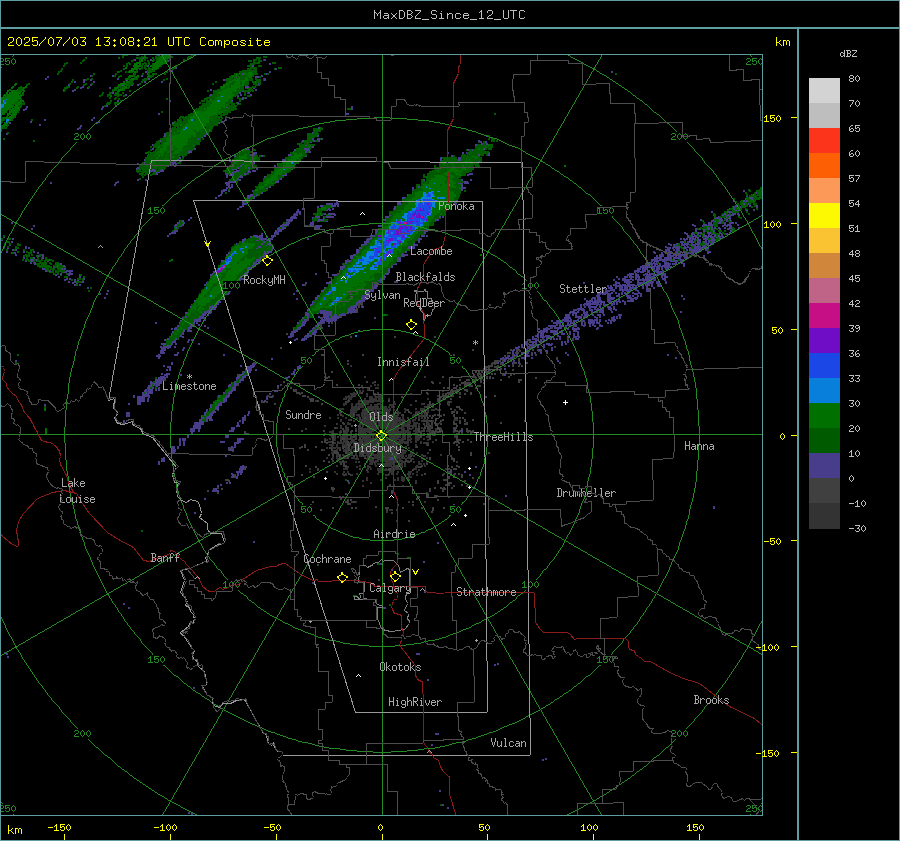Click the Lake Louise label
Image resolution: width=900 pixels, height=841 pixels.
coord(77,491)
